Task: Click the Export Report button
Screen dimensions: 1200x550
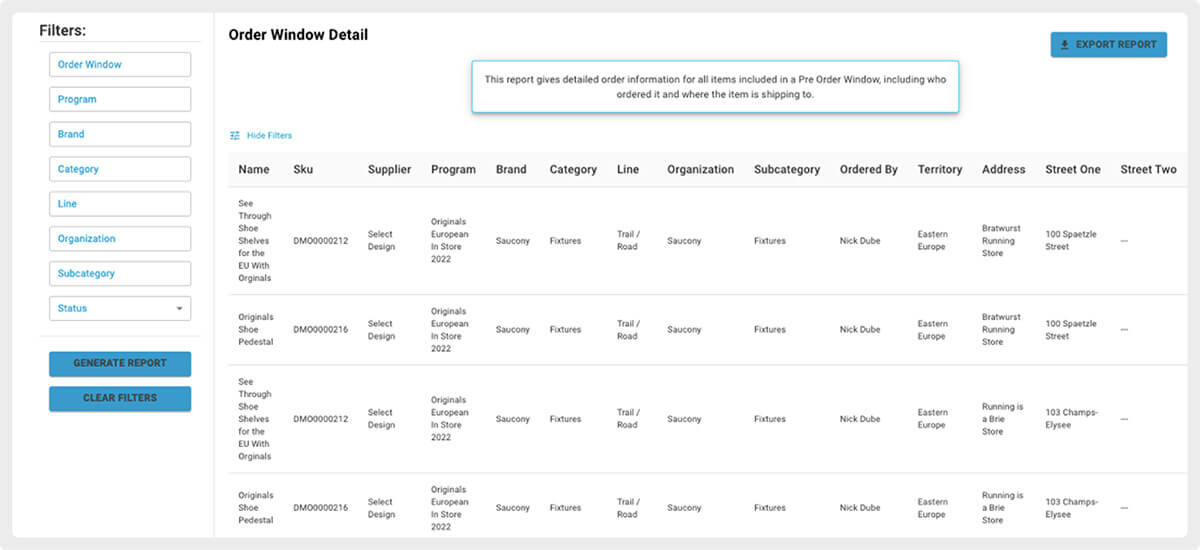Action: [1108, 45]
